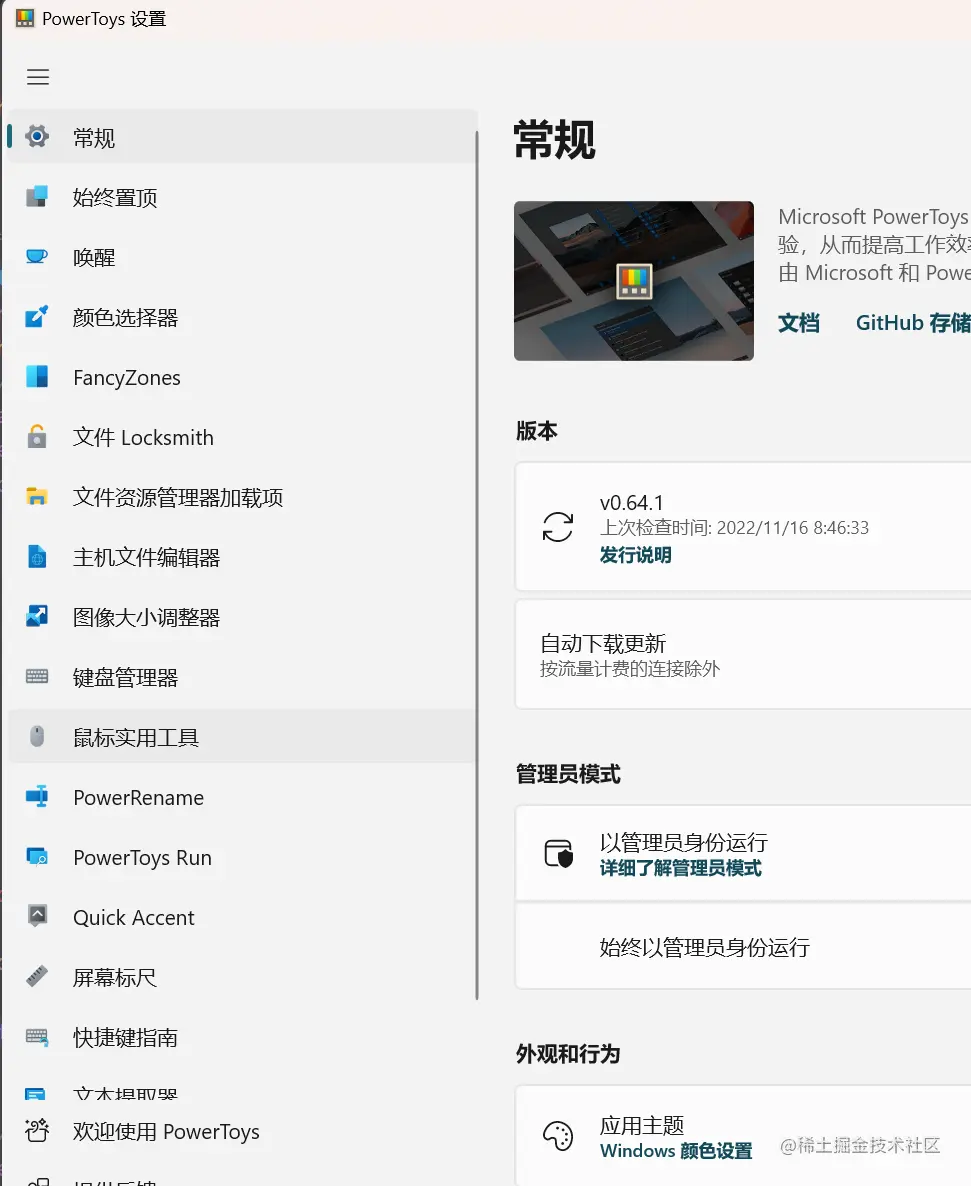This screenshot has width=971, height=1186.
Task: Click the 鼠标实用工具 mouse icon
Action: pyautogui.click(x=37, y=736)
